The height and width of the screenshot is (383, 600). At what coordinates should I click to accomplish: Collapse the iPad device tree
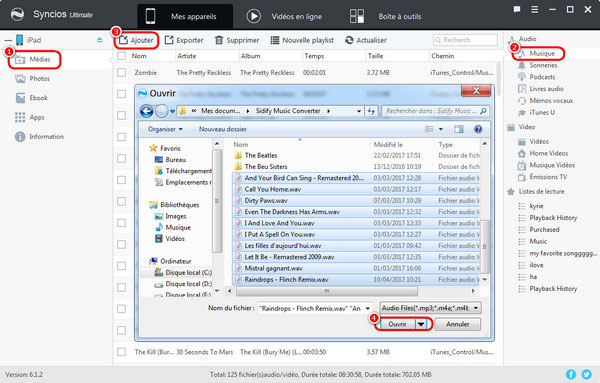[8, 40]
